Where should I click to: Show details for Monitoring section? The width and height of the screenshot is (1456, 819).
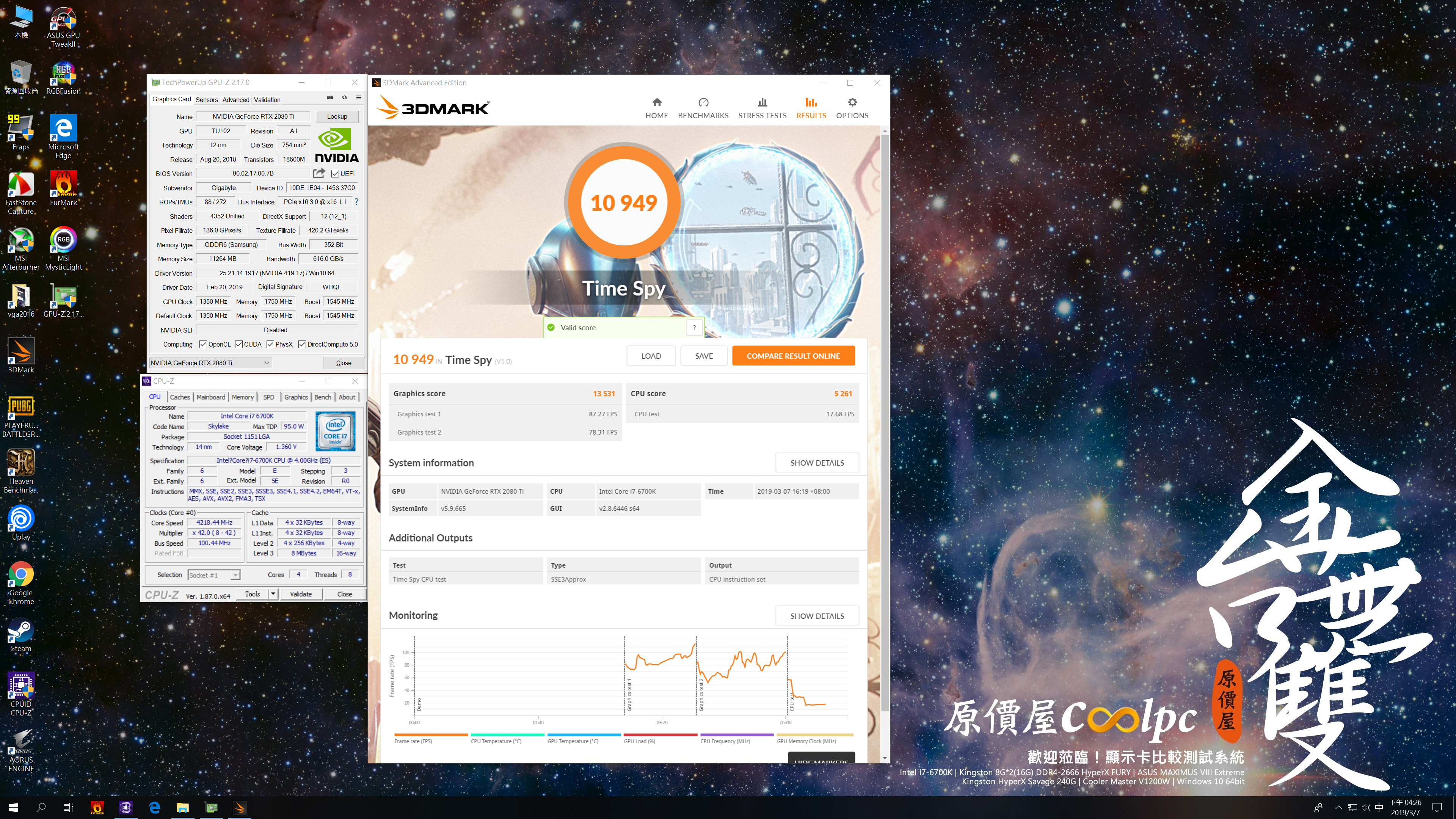point(817,615)
